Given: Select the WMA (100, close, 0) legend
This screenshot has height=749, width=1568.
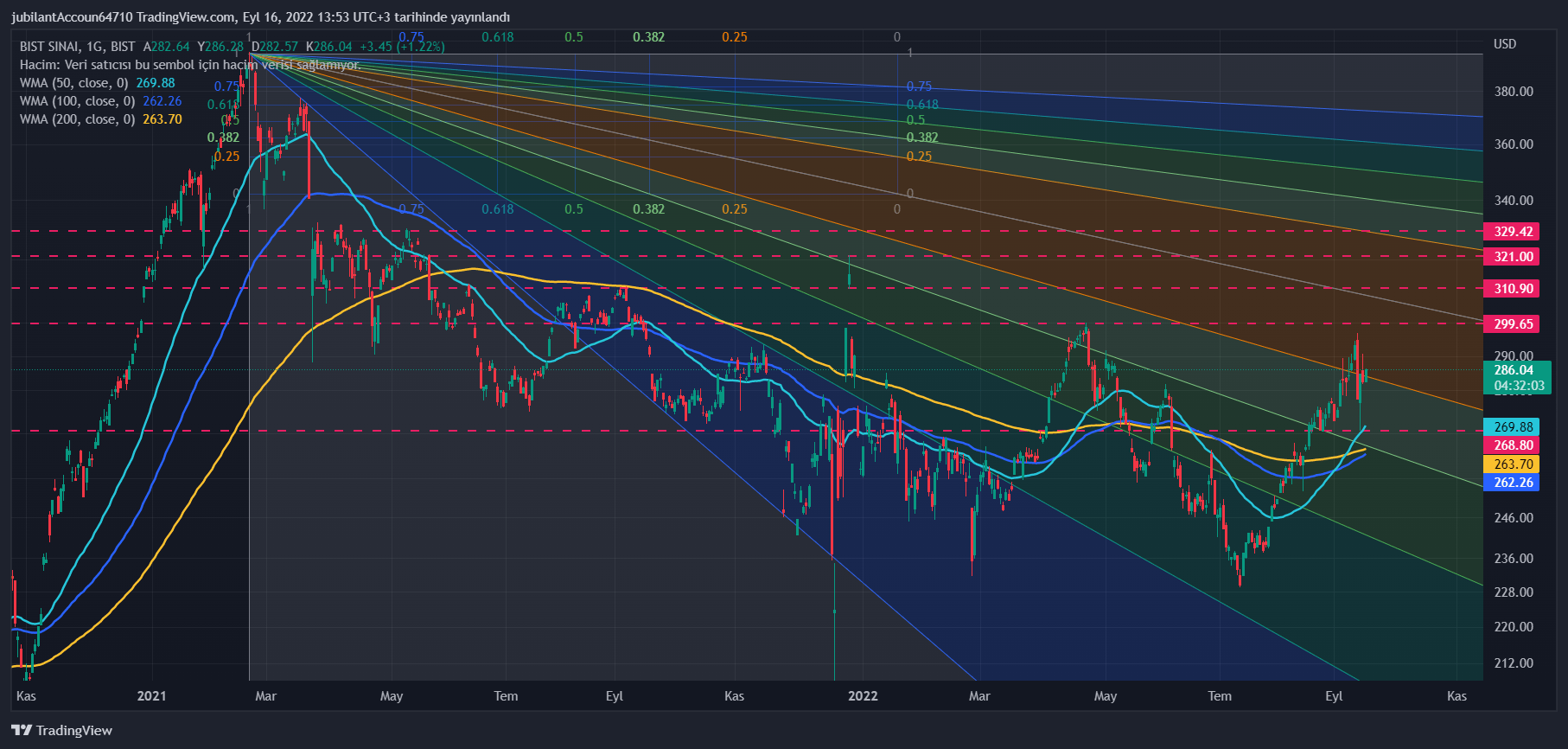Looking at the screenshot, I should (x=77, y=101).
